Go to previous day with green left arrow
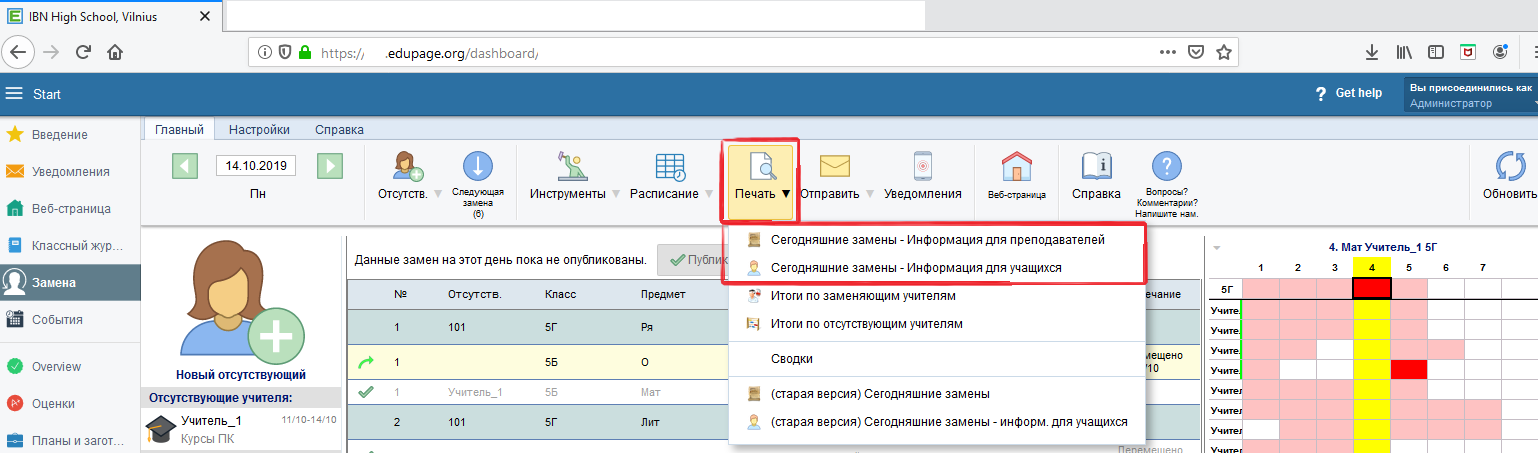This screenshot has height=453, width=1538. tap(185, 166)
